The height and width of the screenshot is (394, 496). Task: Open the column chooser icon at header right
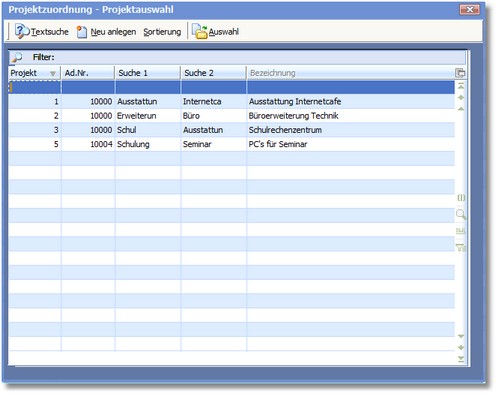tap(460, 73)
